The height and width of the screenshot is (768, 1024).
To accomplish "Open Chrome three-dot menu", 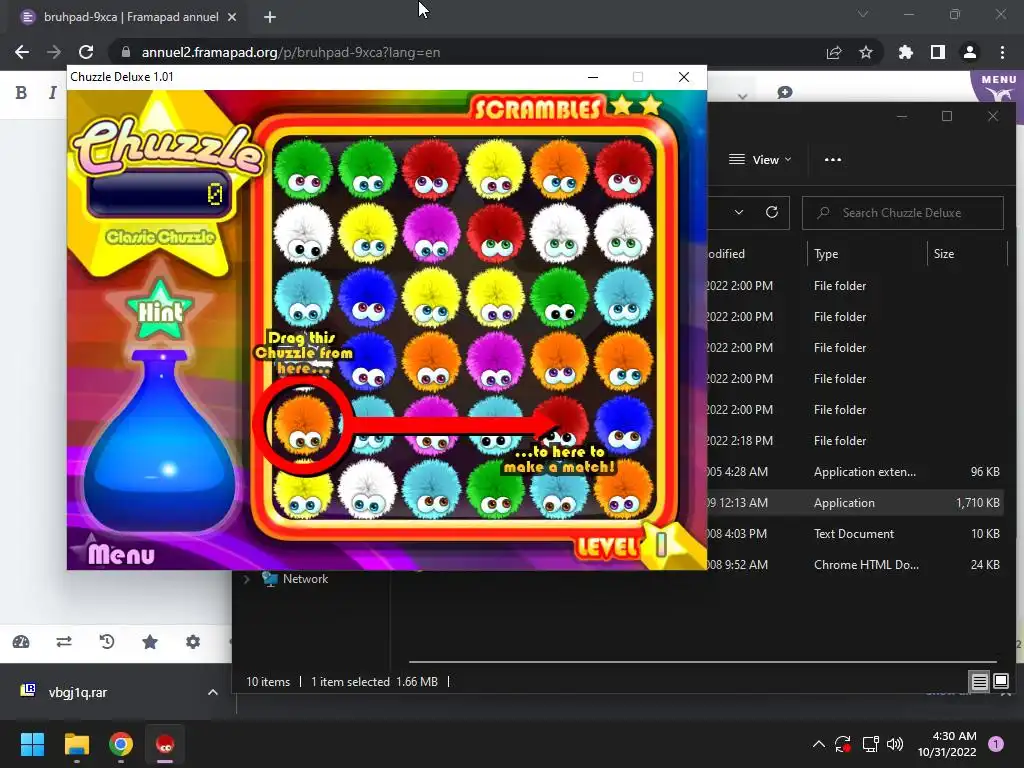I will [x=1002, y=52].
